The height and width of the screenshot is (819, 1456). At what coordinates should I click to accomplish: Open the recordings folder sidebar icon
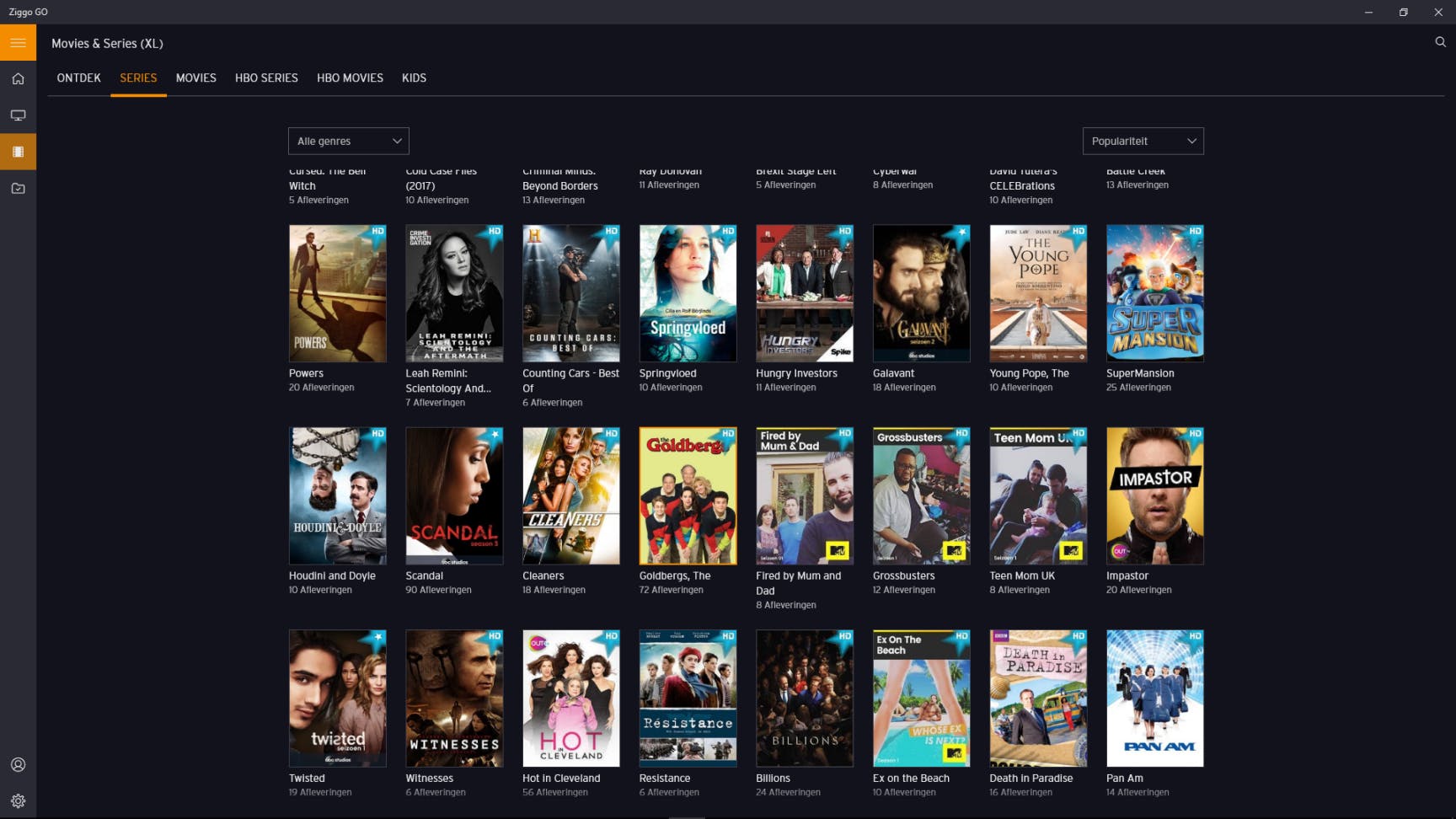click(18, 189)
